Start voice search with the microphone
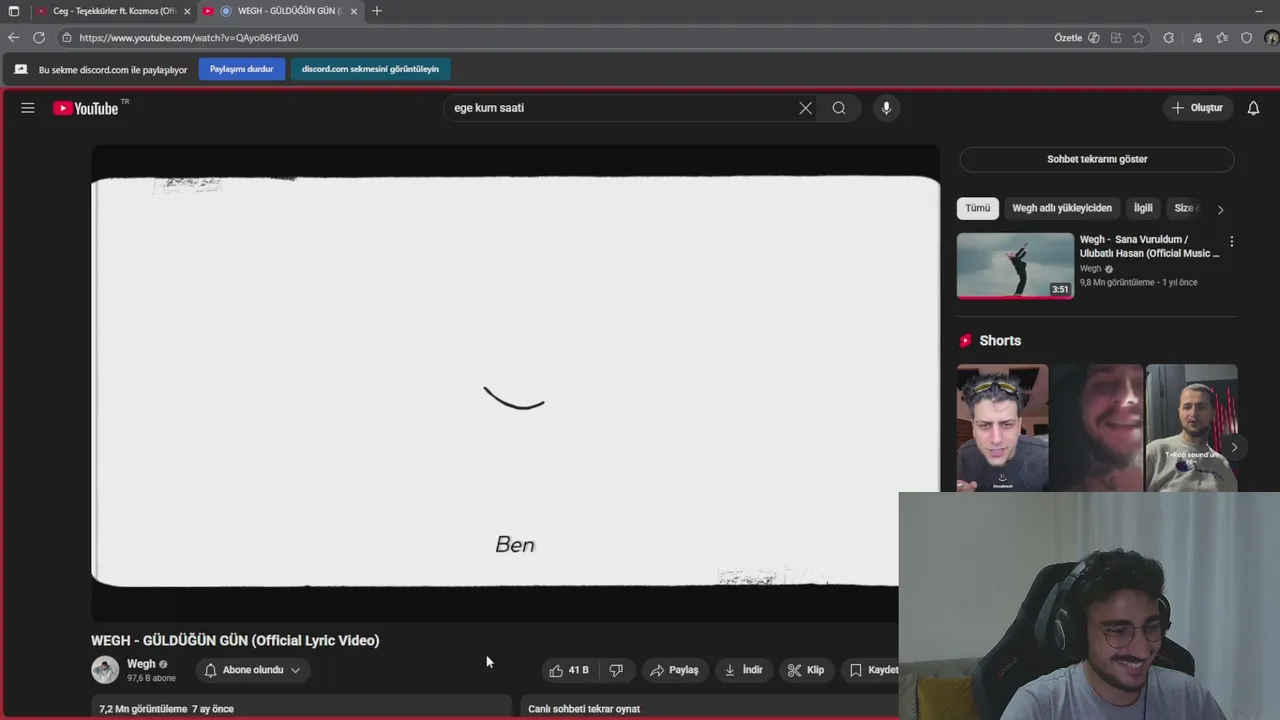 pyautogui.click(x=886, y=108)
